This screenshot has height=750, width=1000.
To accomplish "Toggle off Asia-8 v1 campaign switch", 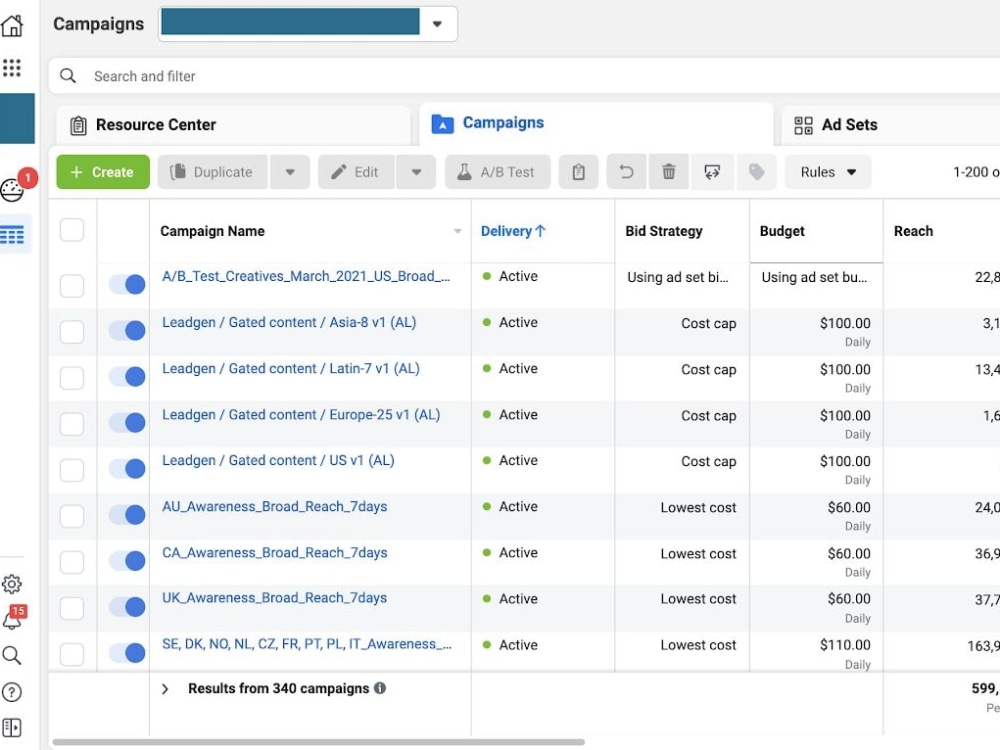I will pos(127,330).
